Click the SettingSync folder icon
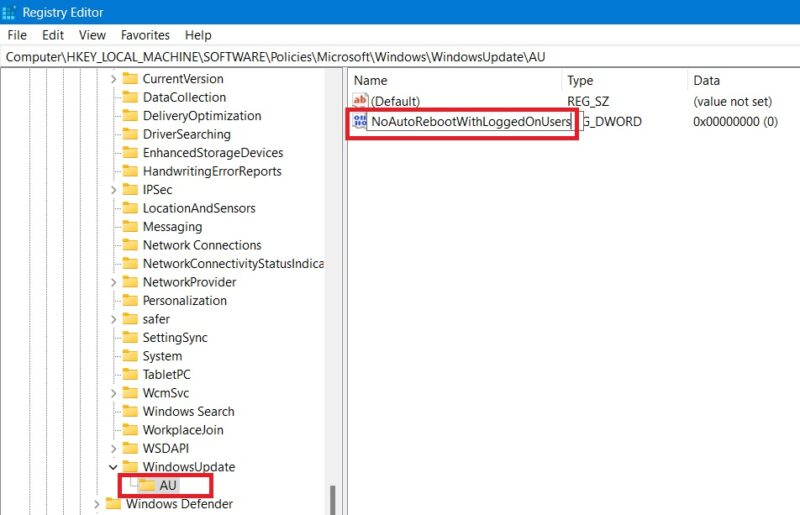Screen dimensions: 800x515 click(x=130, y=337)
